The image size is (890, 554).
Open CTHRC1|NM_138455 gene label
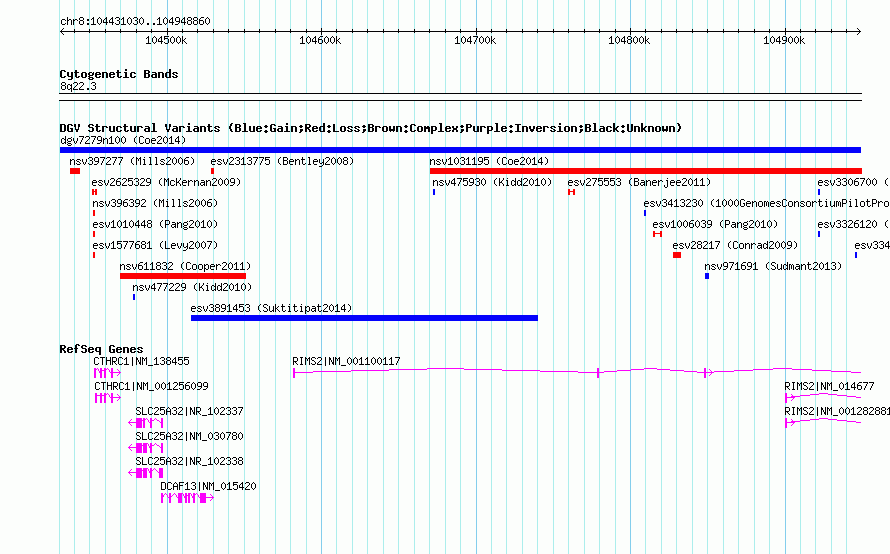(141, 362)
